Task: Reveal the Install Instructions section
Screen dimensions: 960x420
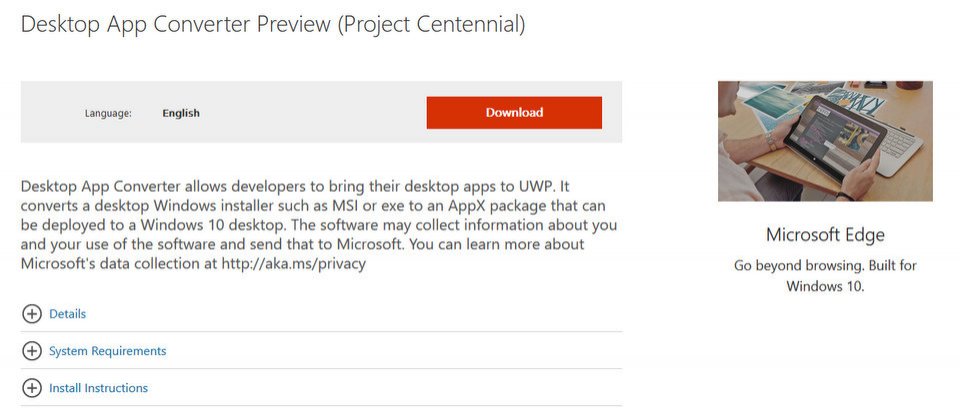Action: click(x=98, y=388)
